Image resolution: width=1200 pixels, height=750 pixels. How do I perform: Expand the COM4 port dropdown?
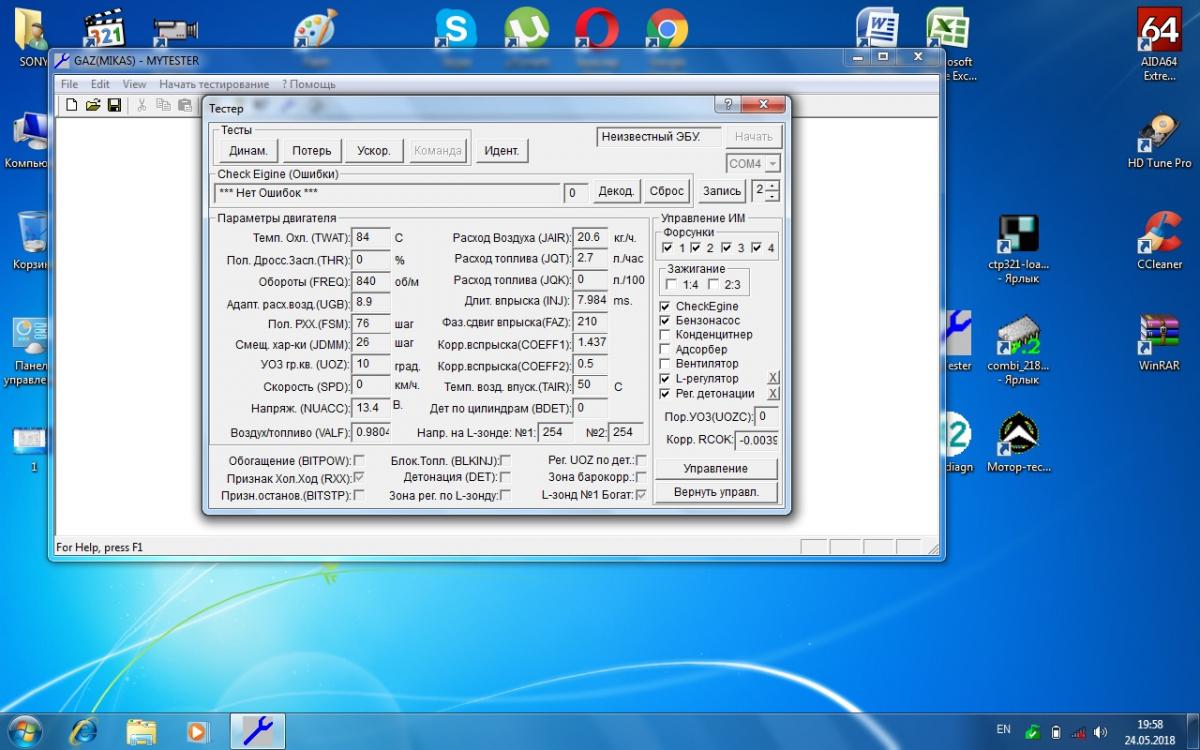(772, 164)
